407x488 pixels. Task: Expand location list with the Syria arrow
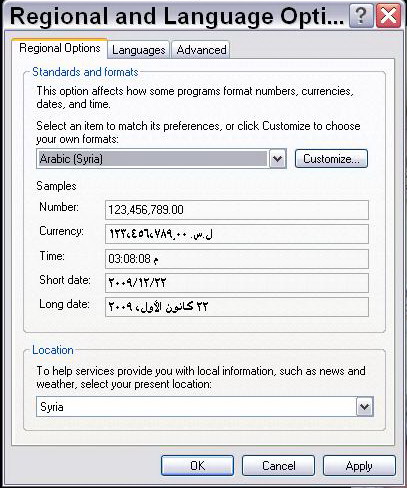tap(364, 407)
